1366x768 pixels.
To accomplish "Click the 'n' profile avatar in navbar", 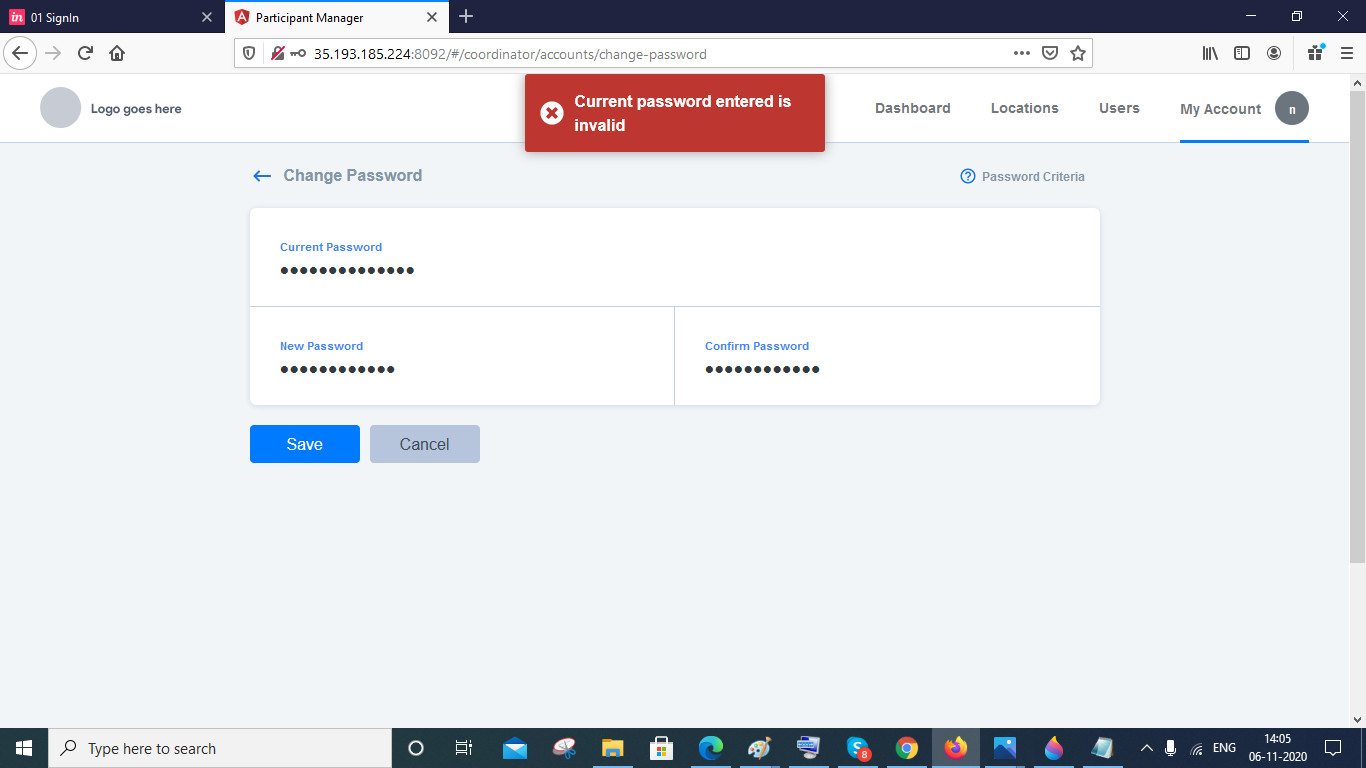I will pos(1292,108).
